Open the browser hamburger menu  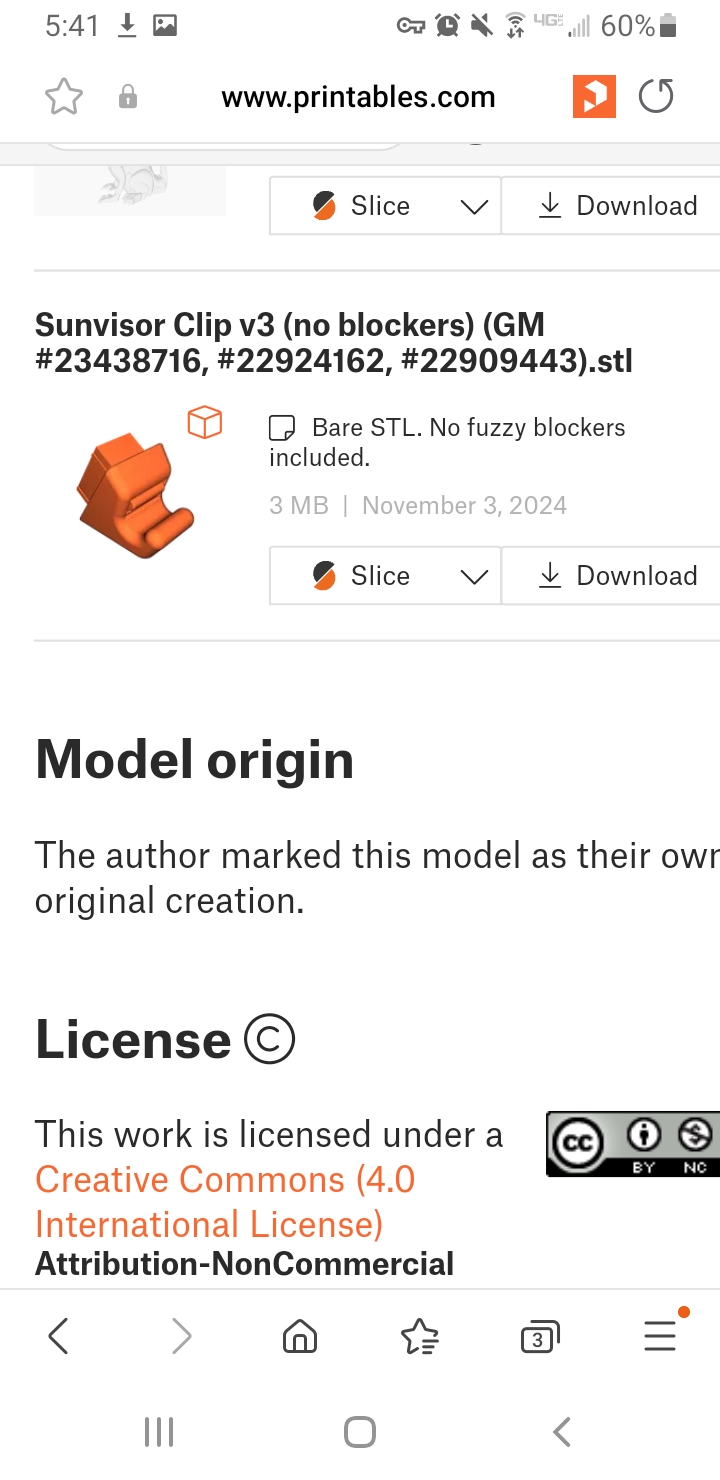click(661, 1335)
